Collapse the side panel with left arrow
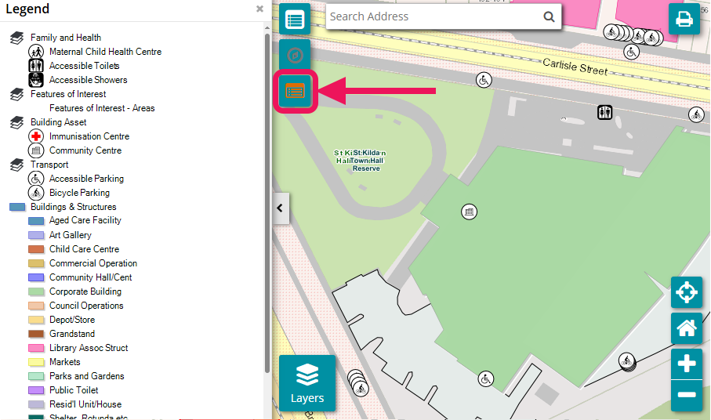 click(280, 208)
